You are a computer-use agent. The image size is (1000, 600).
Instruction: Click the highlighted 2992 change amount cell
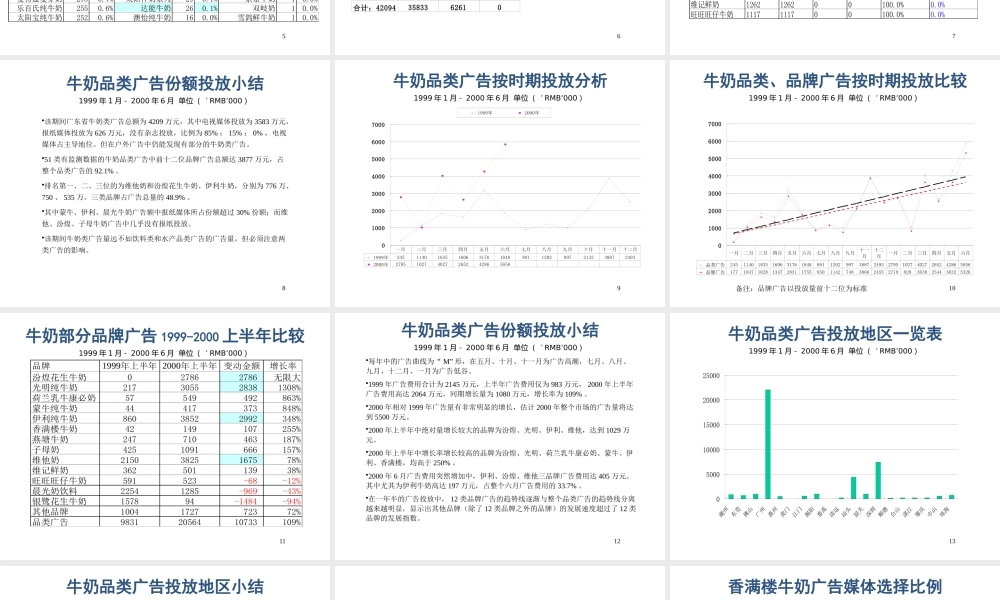coord(242,419)
